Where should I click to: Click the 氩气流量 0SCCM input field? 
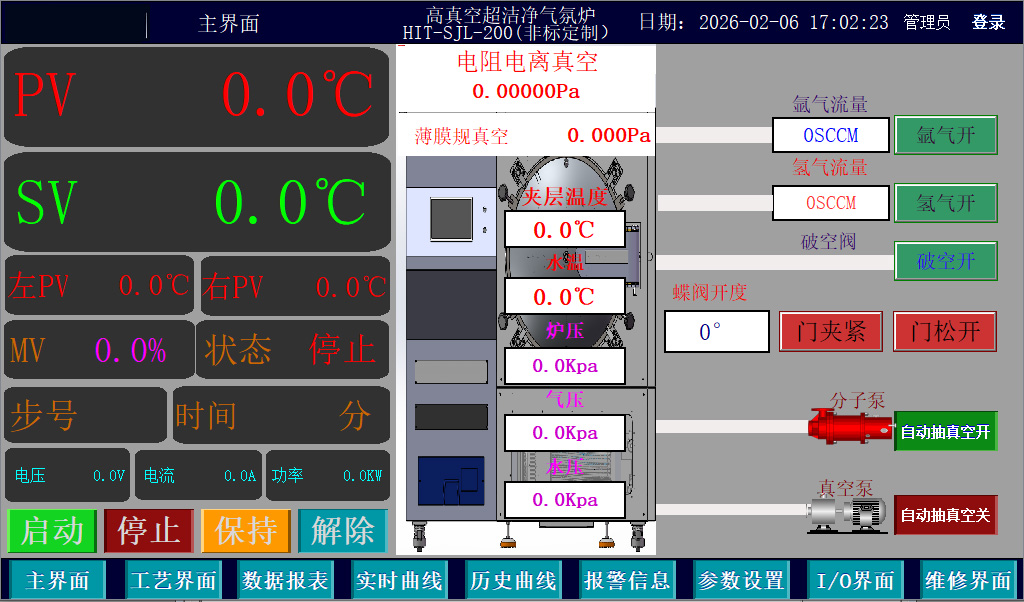(830, 135)
